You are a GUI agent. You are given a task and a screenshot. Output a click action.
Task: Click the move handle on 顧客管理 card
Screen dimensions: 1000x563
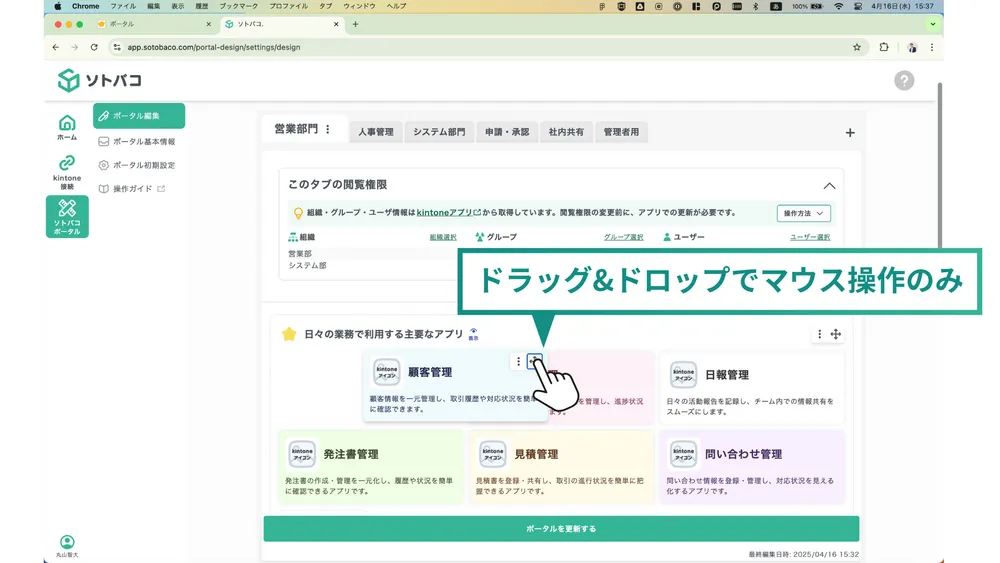pos(535,361)
